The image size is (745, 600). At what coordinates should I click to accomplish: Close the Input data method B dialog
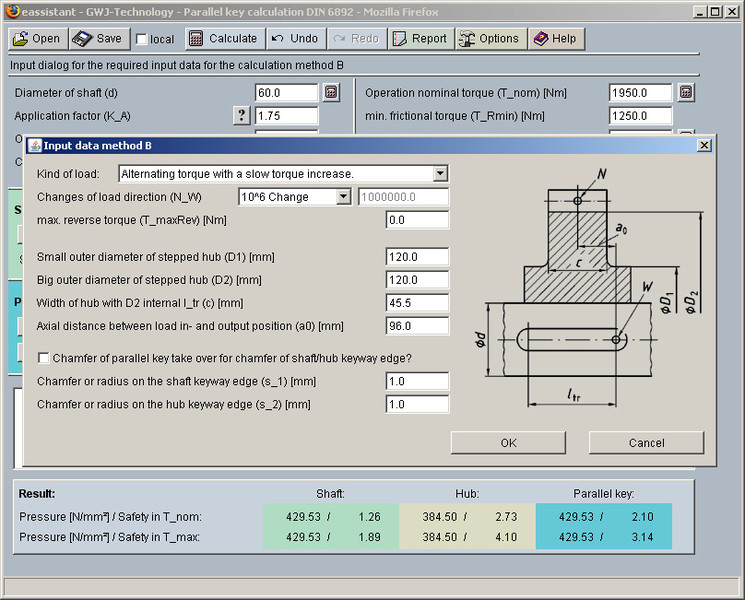(x=703, y=146)
